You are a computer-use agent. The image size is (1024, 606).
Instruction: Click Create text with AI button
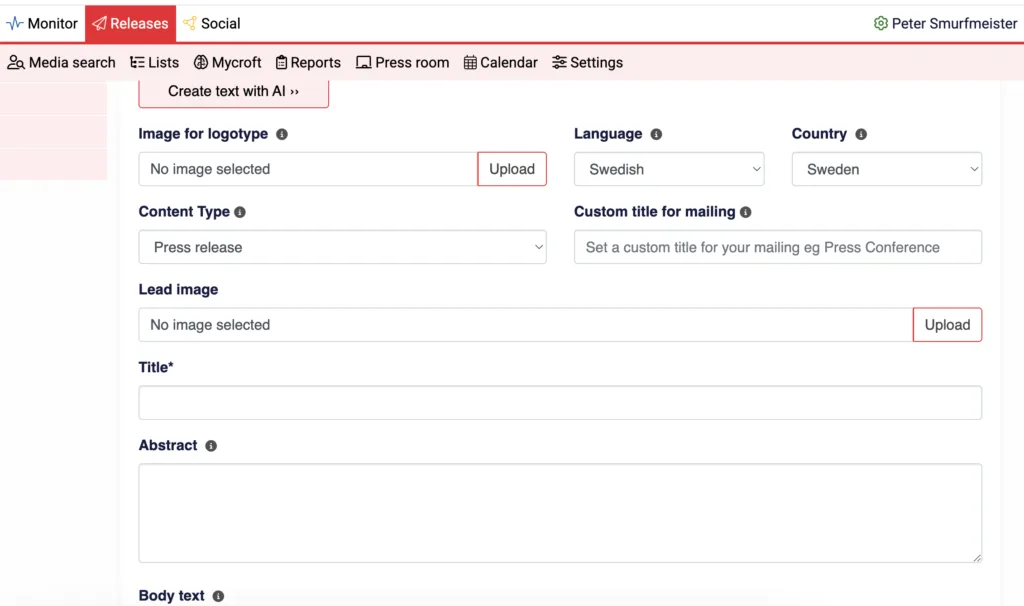[x=233, y=91]
